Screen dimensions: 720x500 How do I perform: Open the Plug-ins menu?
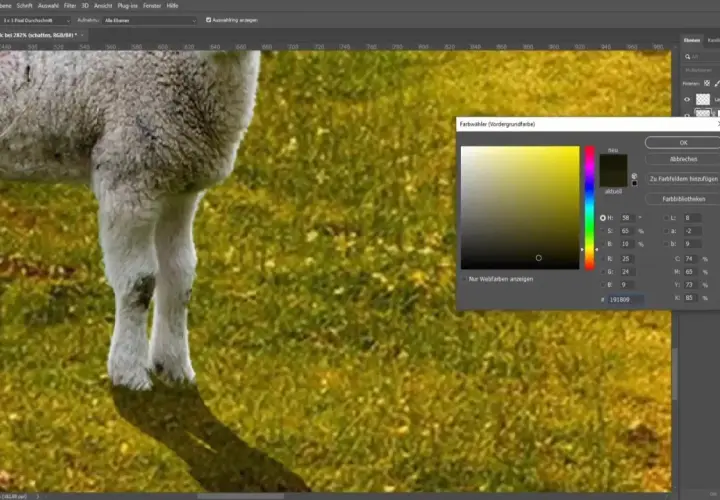pos(128,6)
